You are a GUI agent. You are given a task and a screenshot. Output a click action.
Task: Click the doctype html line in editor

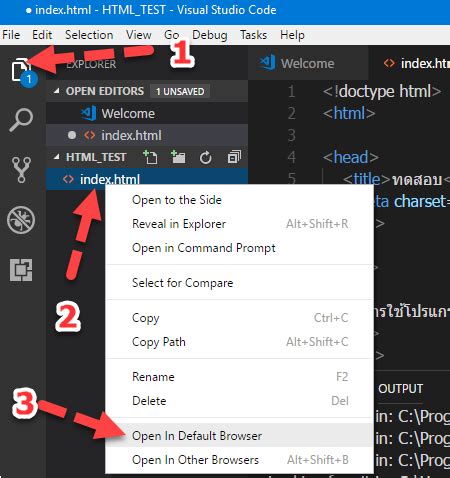(382, 91)
